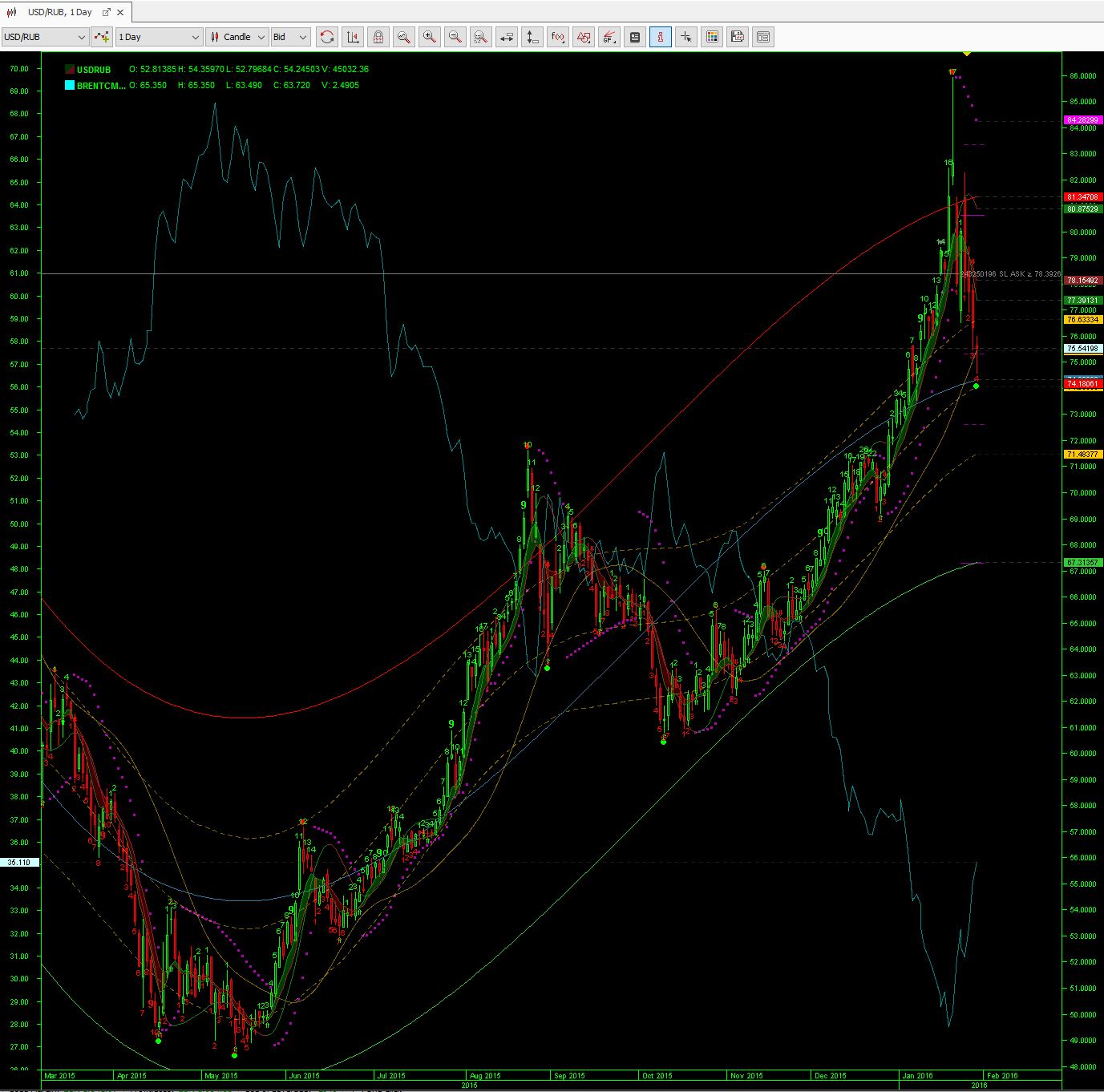Toggle the red info 'i' button

[x=661, y=37]
